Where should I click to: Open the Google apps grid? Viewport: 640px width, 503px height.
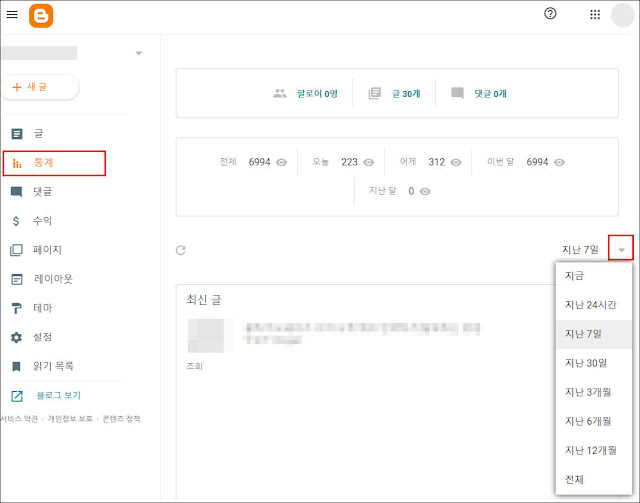click(x=595, y=15)
